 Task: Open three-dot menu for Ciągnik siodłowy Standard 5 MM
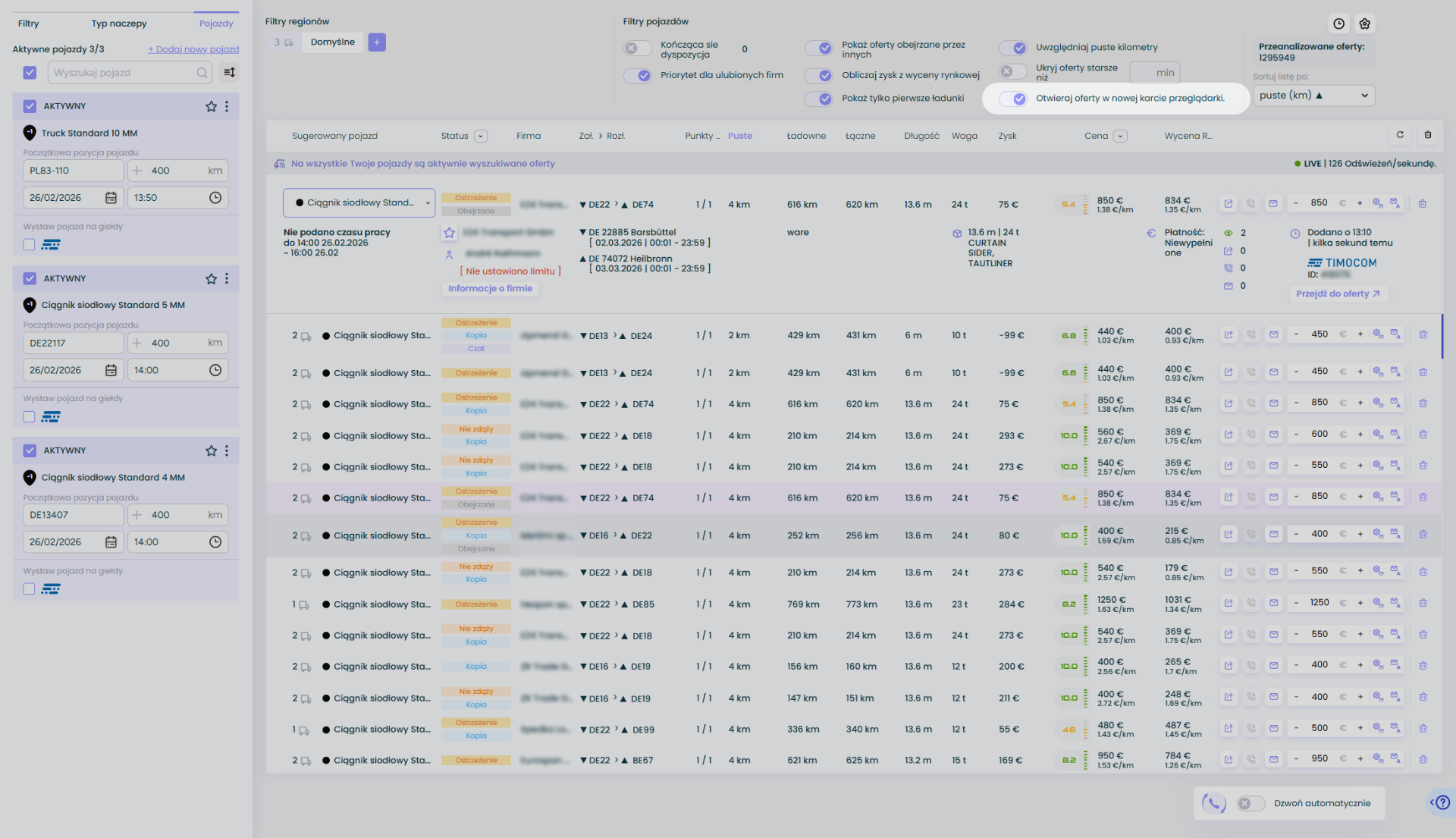click(227, 278)
